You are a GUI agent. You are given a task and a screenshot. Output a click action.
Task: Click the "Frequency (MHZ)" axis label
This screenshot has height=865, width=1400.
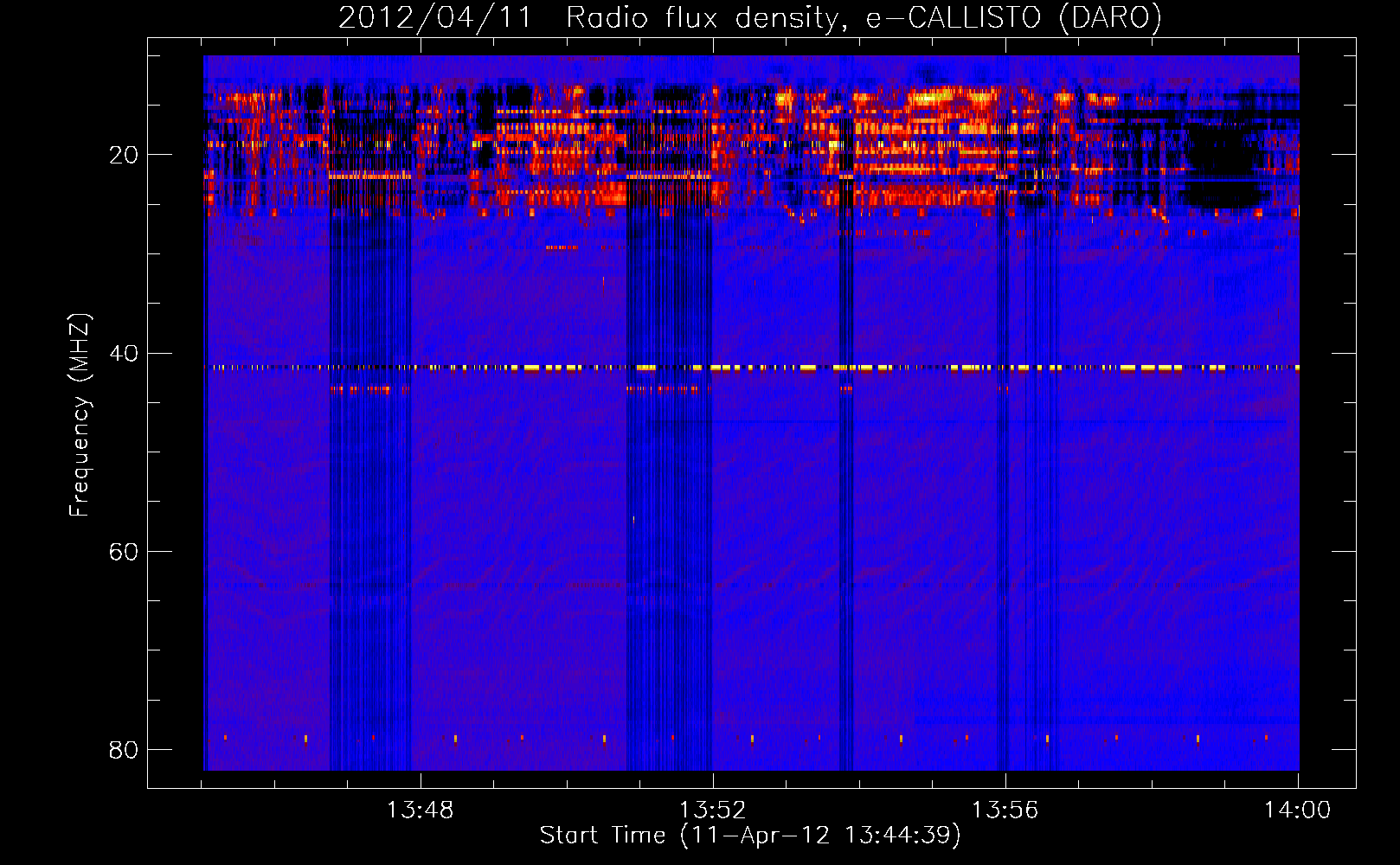[x=80, y=414]
